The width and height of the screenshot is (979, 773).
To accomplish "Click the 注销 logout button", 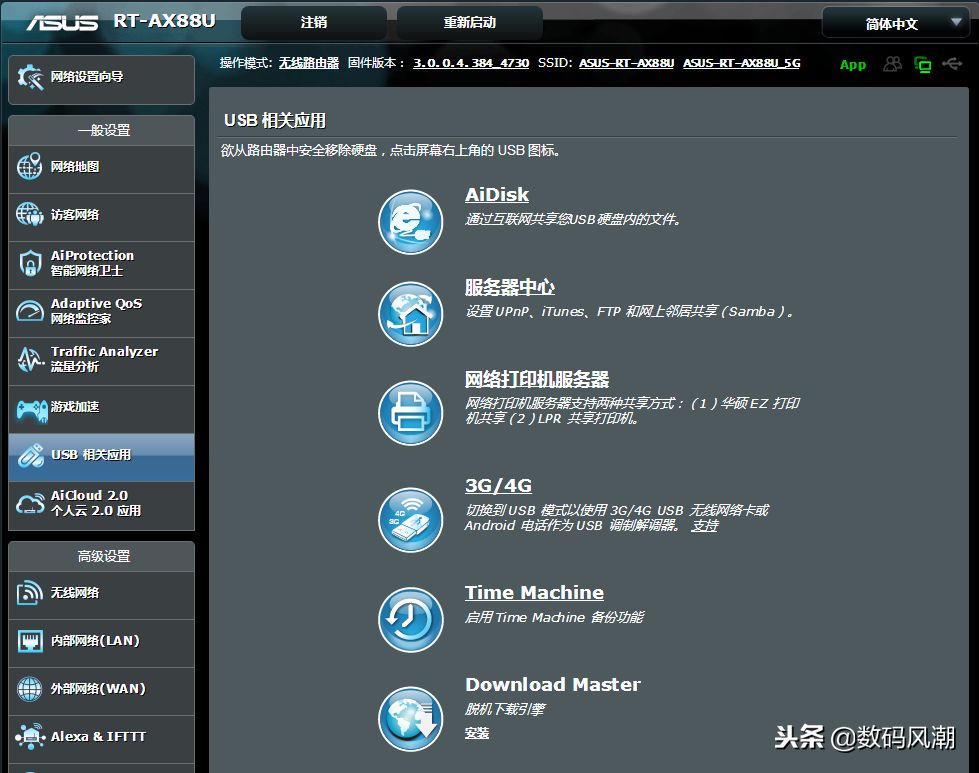I will point(313,22).
